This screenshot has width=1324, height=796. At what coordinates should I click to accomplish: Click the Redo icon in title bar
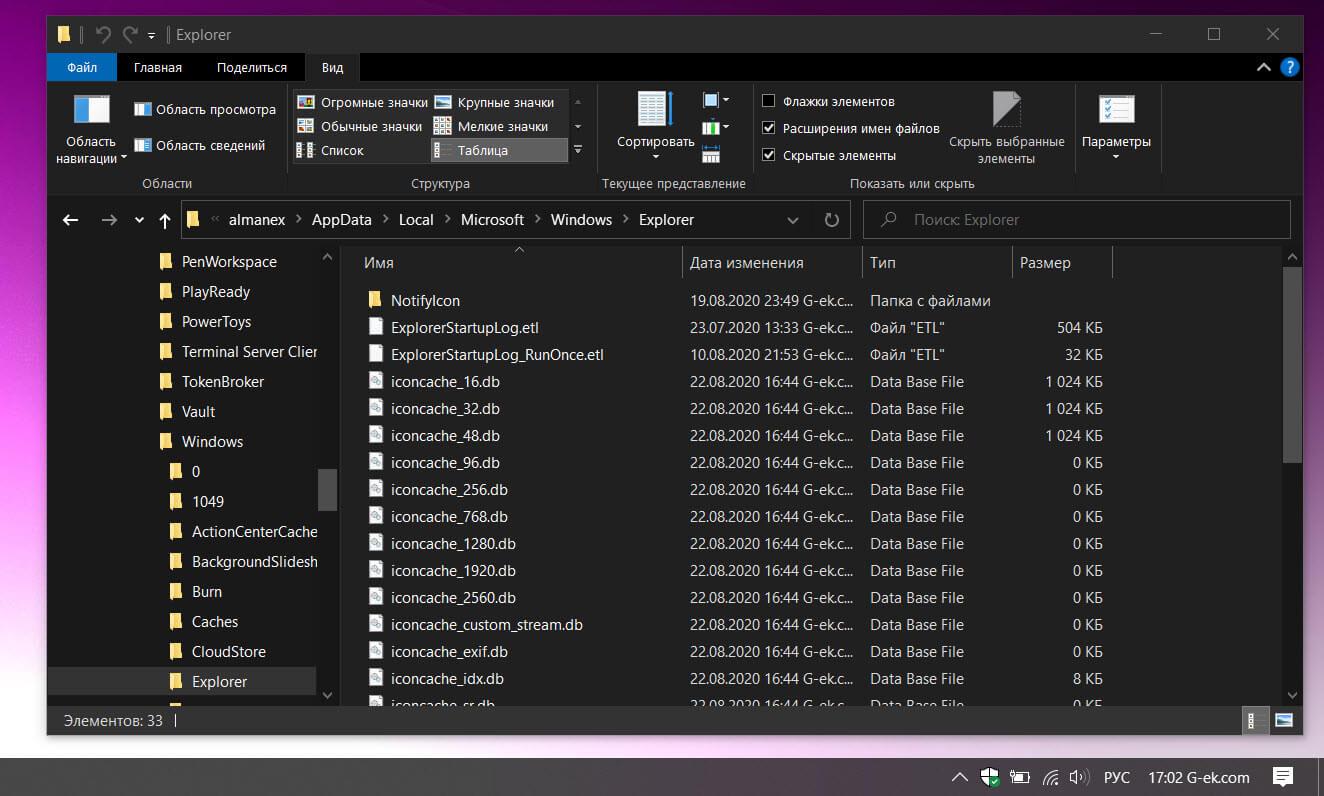pos(130,34)
